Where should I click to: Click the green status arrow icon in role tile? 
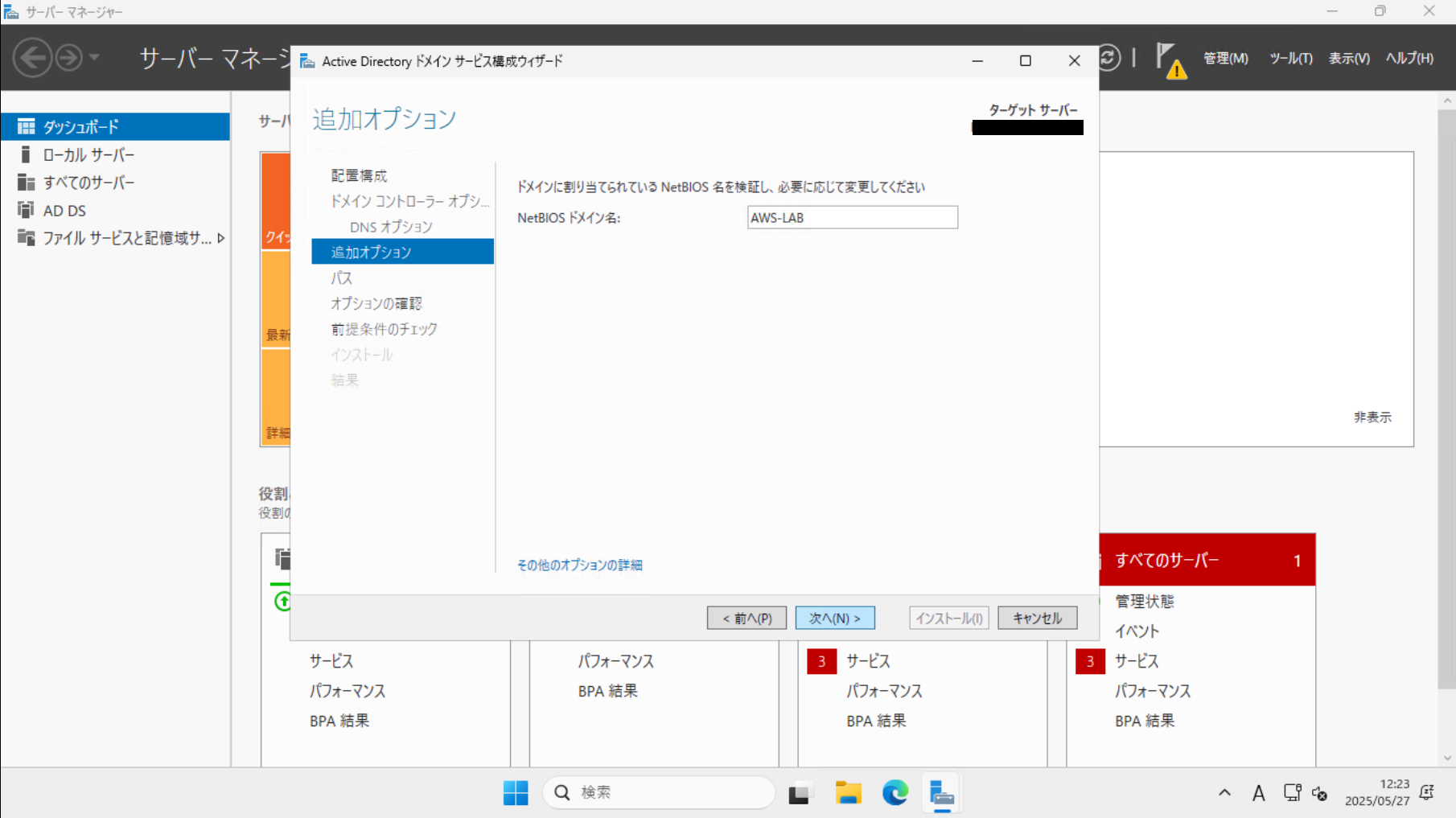(282, 601)
